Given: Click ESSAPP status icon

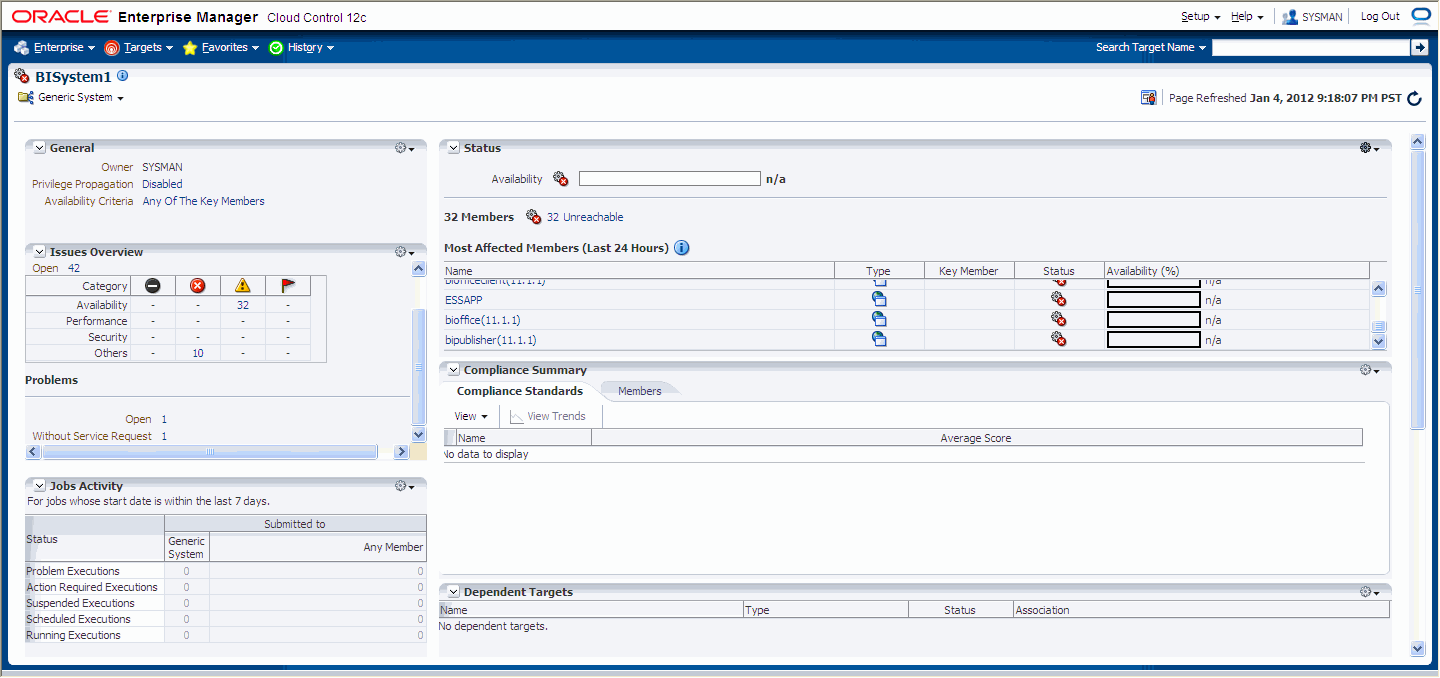Looking at the screenshot, I should point(1059,299).
